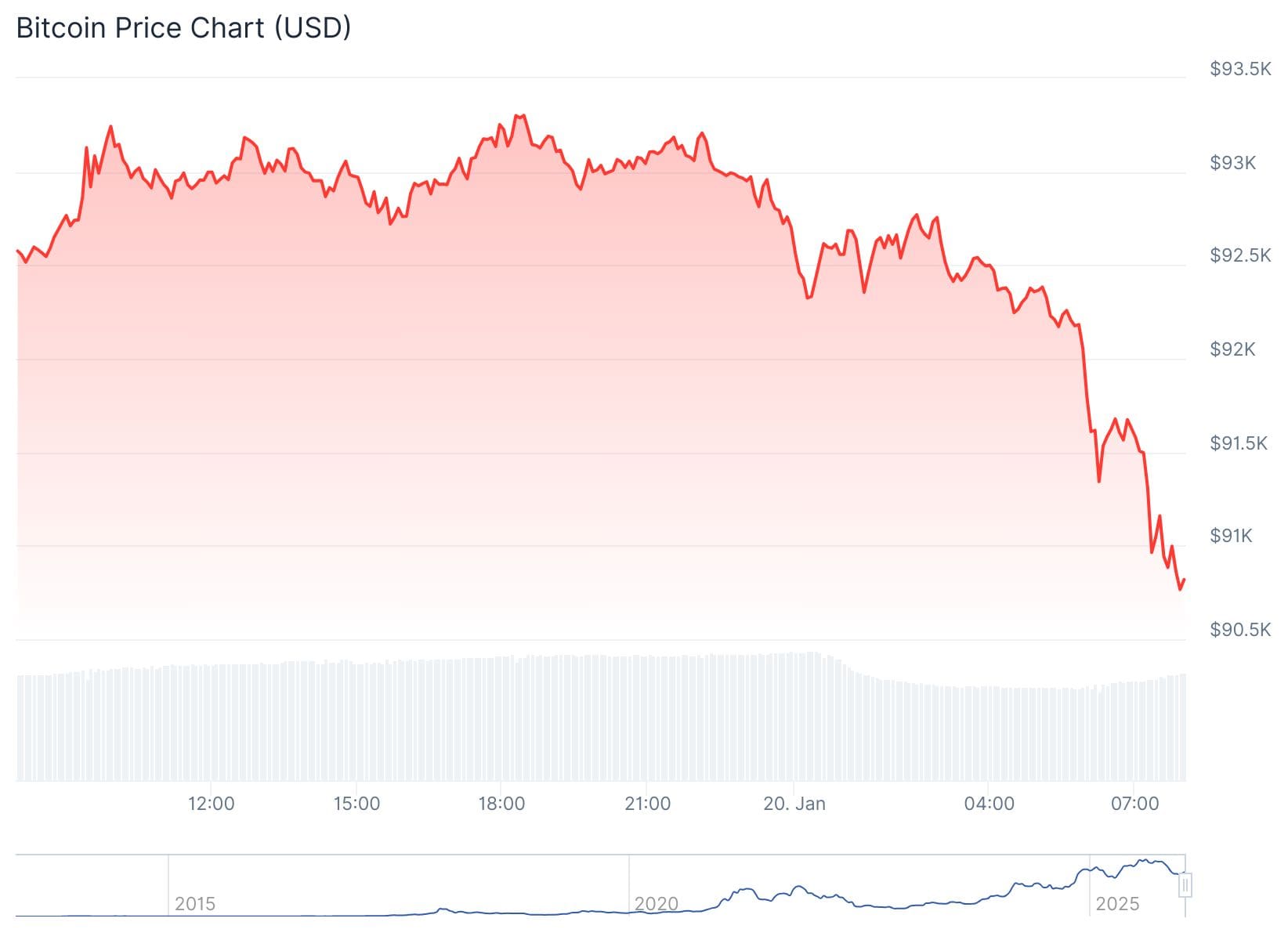The width and height of the screenshot is (1288, 940).
Task: Click the $92K price axis label
Action: [1233, 349]
